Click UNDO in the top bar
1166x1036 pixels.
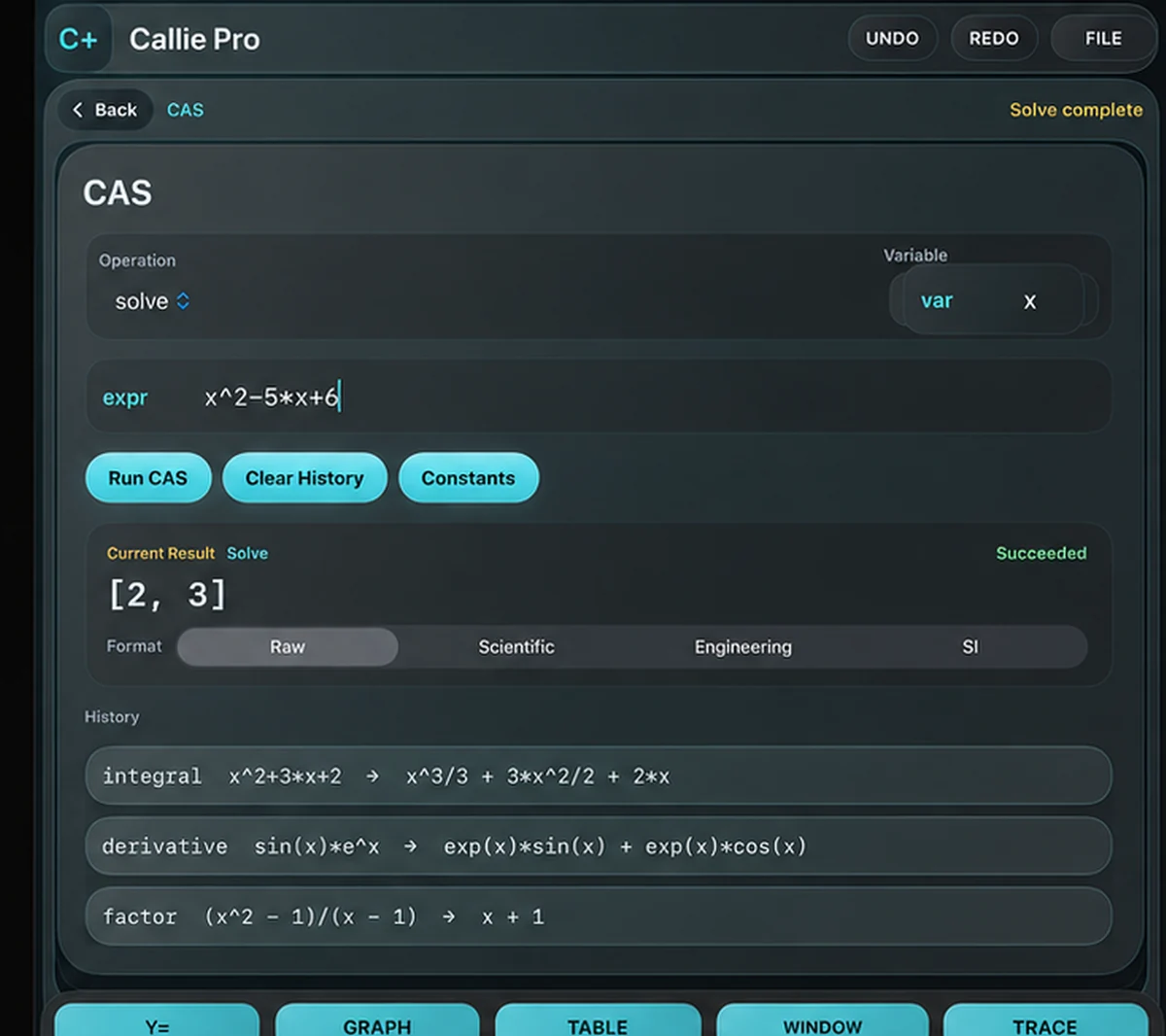click(x=892, y=39)
